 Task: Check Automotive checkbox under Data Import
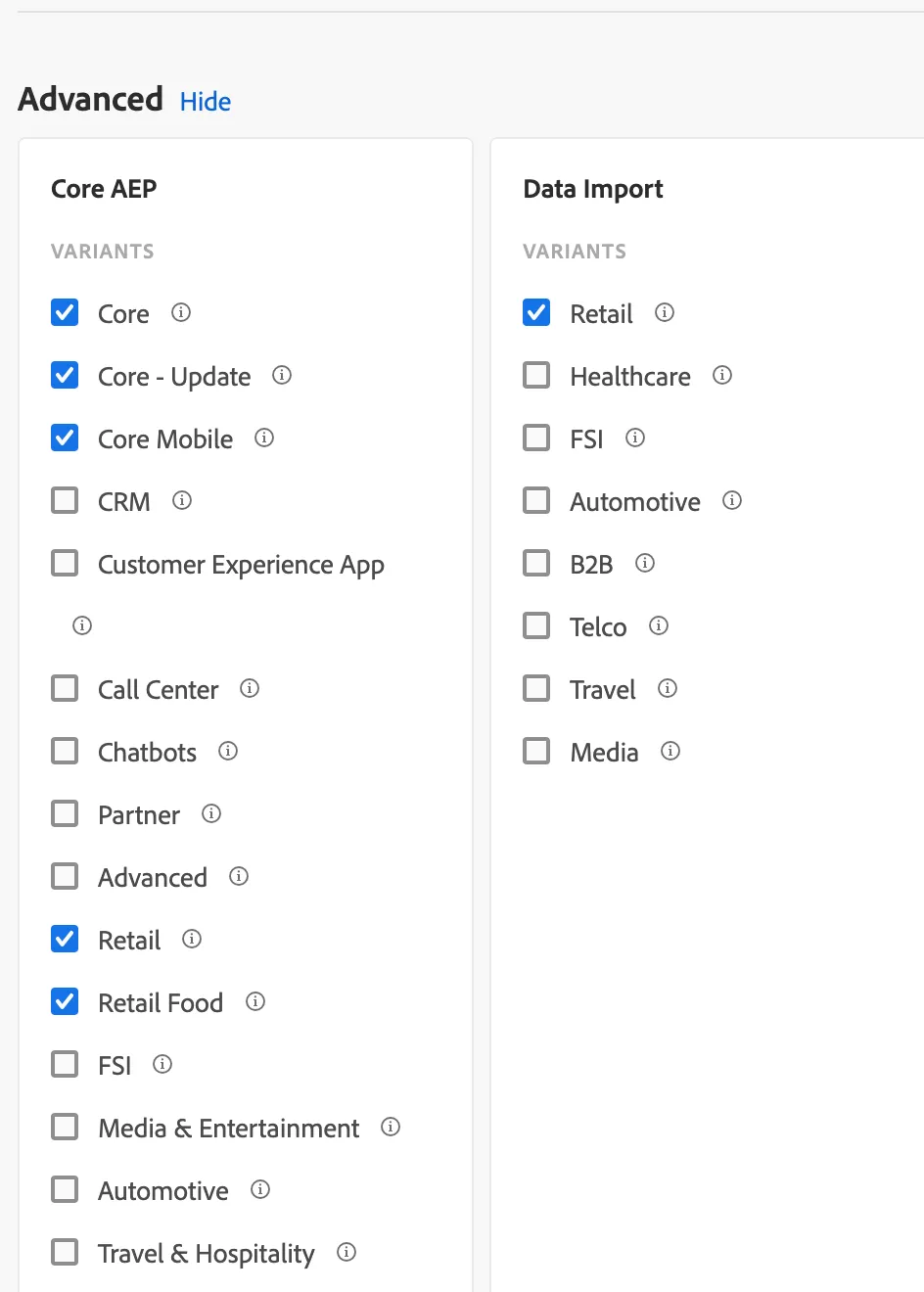pyautogui.click(x=536, y=500)
